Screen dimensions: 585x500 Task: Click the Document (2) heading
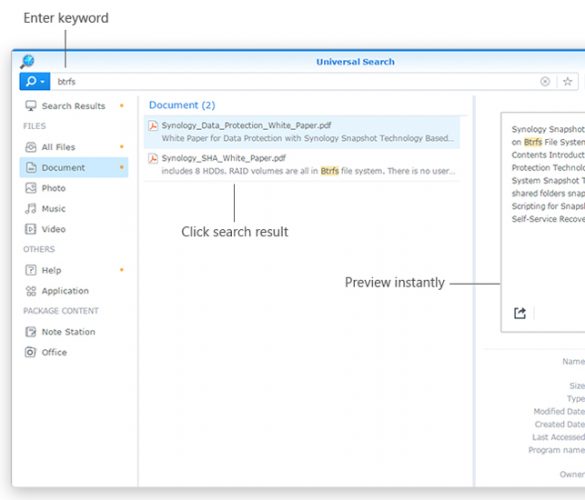pyautogui.click(x=182, y=105)
